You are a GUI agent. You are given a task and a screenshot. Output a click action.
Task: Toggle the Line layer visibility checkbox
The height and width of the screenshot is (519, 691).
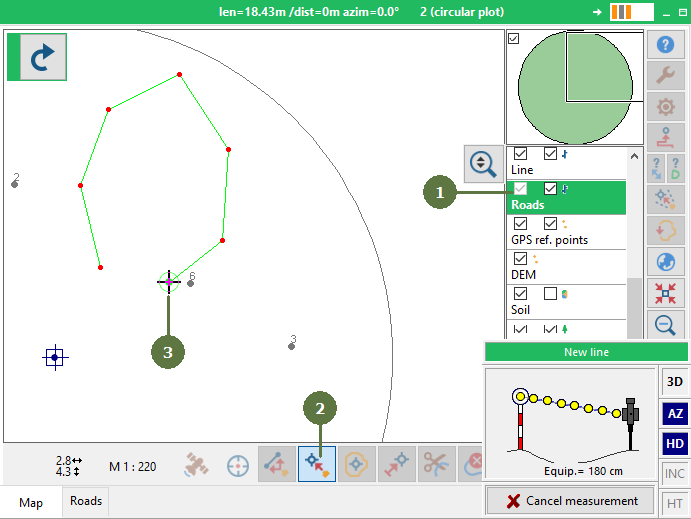pos(520,154)
